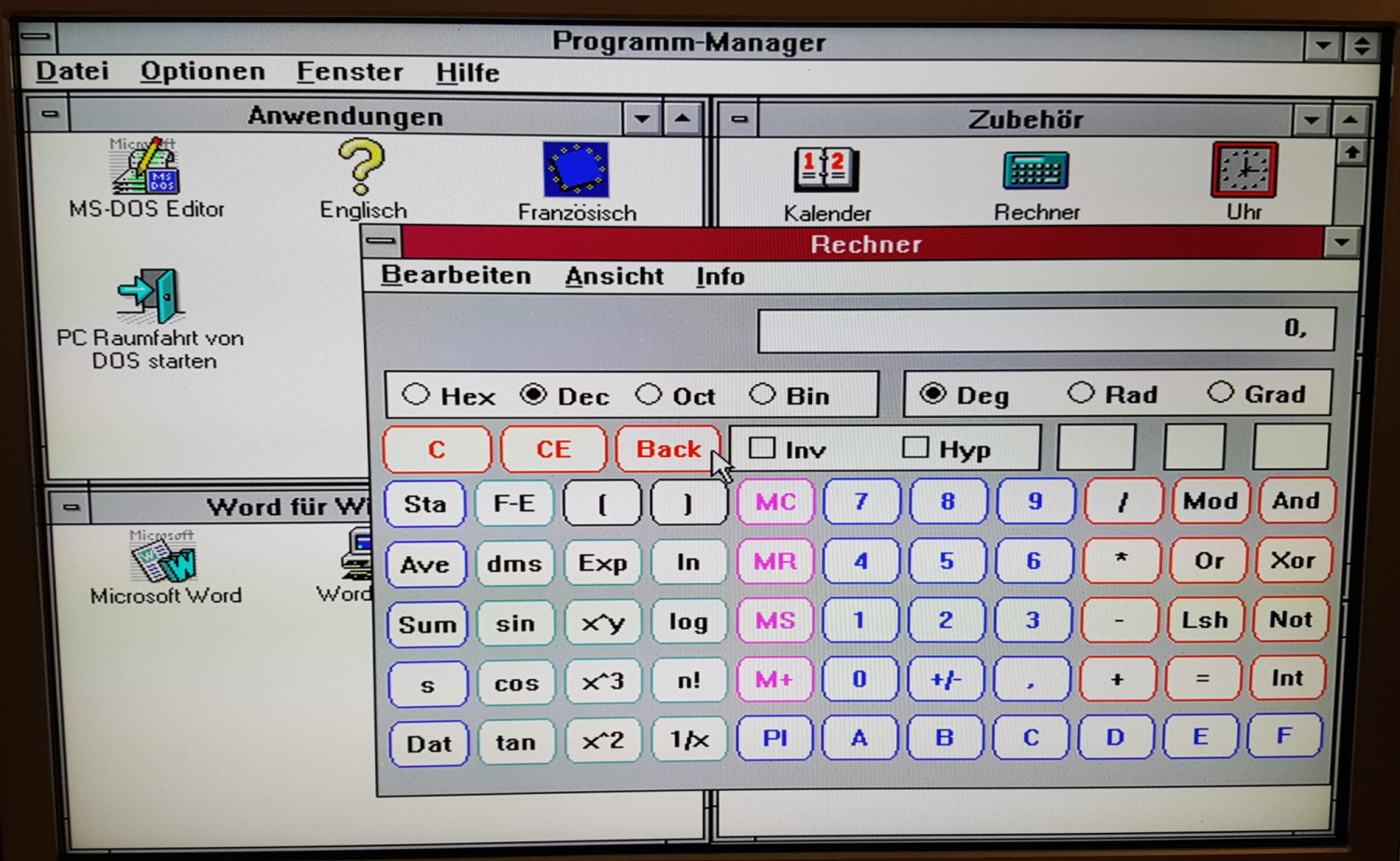Click the M+ memory add button
The height and width of the screenshot is (861, 1400).
point(774,680)
